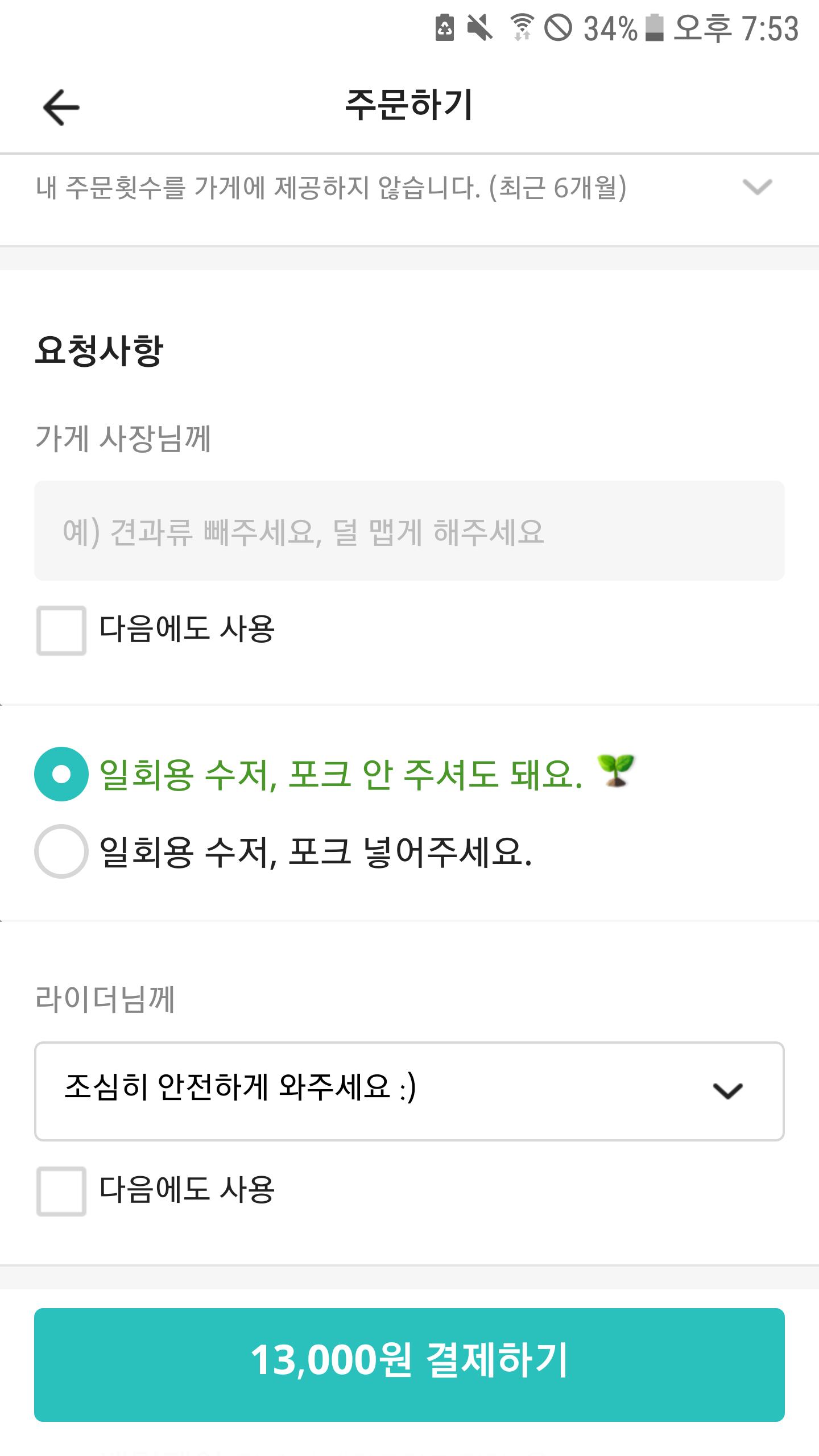This screenshot has width=819, height=1456.
Task: Click the muted sound status icon
Action: point(480,28)
